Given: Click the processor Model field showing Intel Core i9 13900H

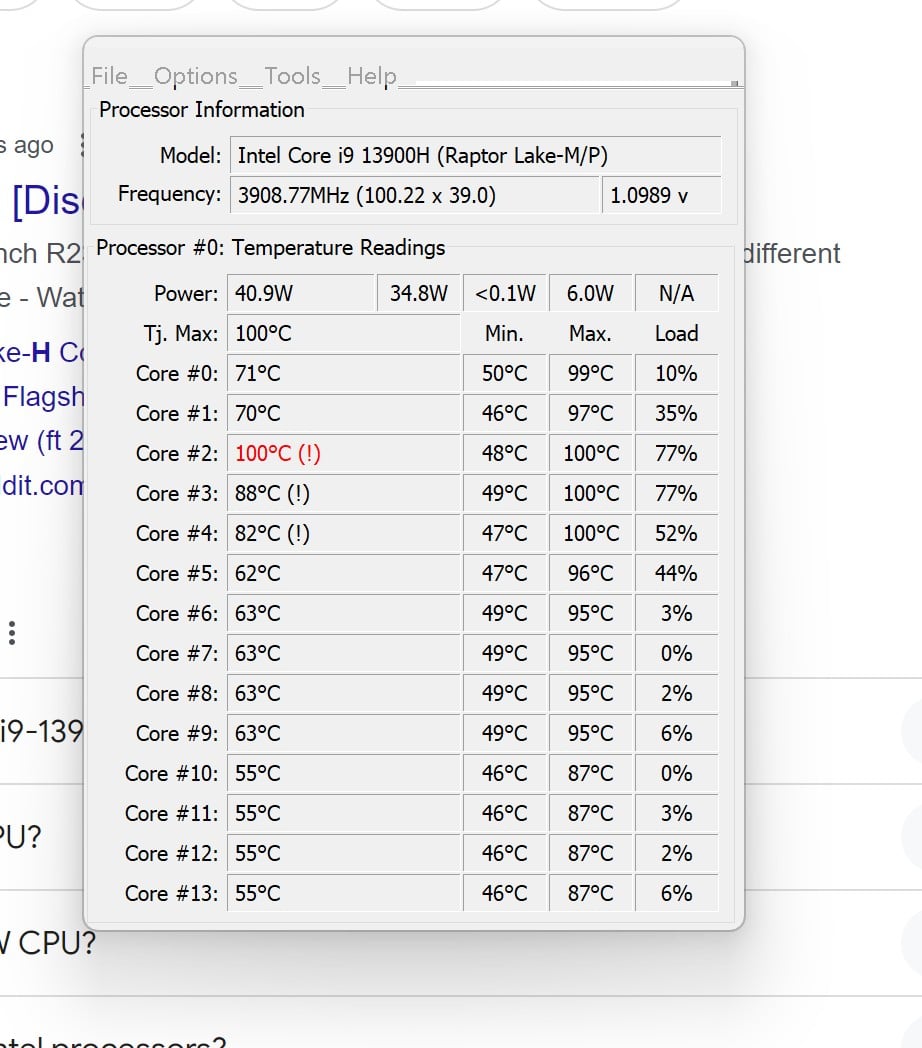Looking at the screenshot, I should click(x=475, y=156).
